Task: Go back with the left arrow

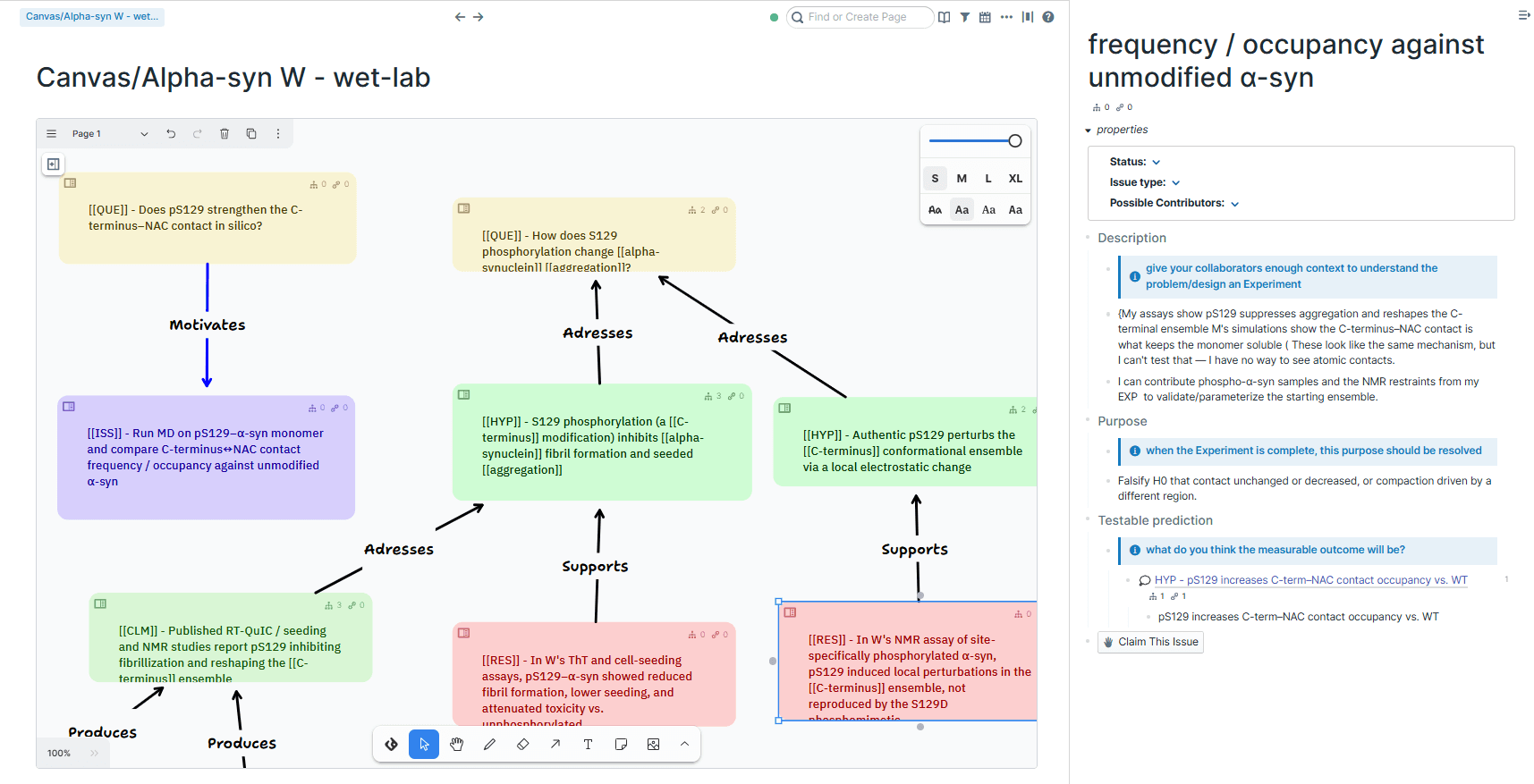Action: click(460, 17)
